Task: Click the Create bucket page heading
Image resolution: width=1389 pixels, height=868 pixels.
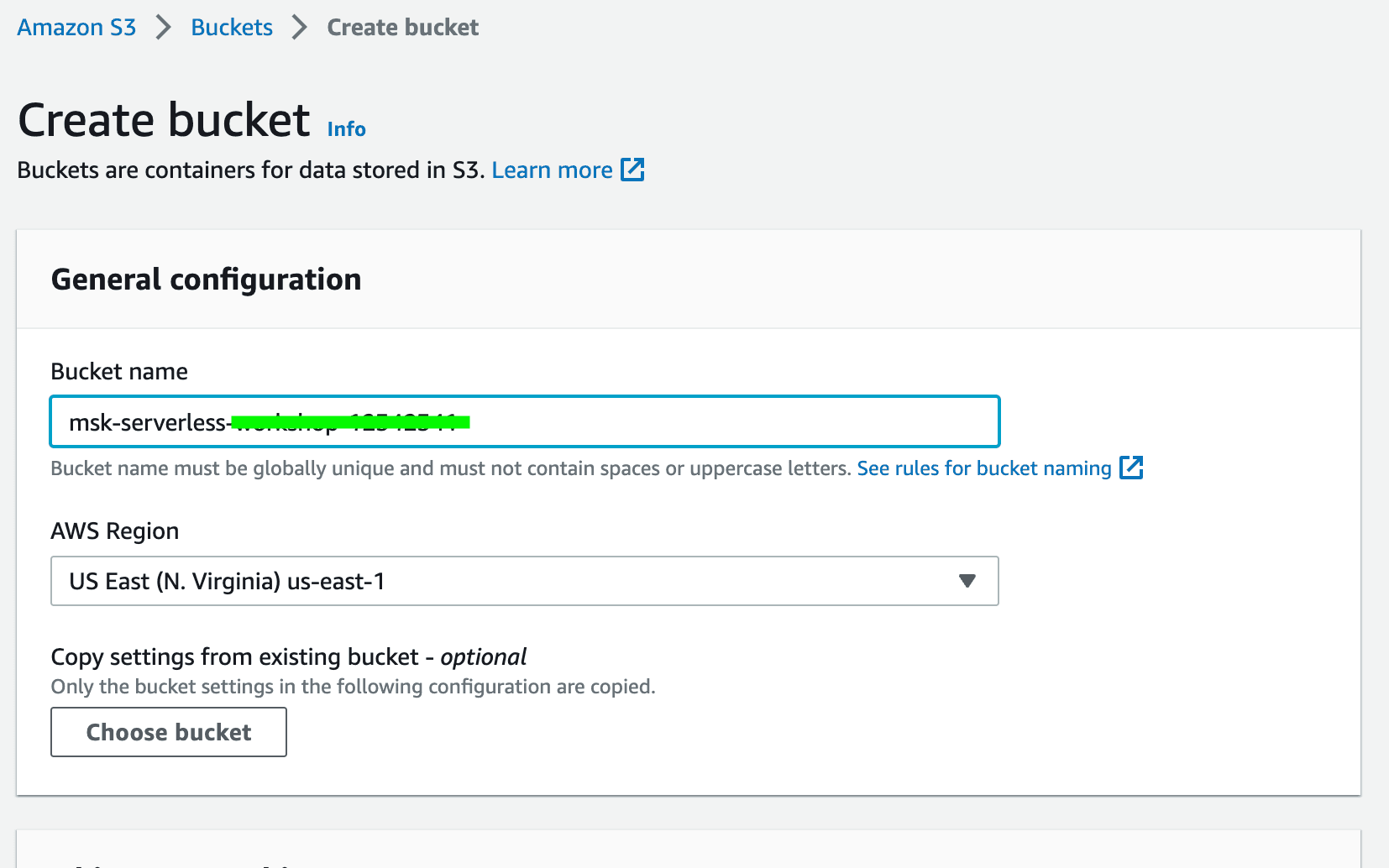Action: tap(165, 120)
